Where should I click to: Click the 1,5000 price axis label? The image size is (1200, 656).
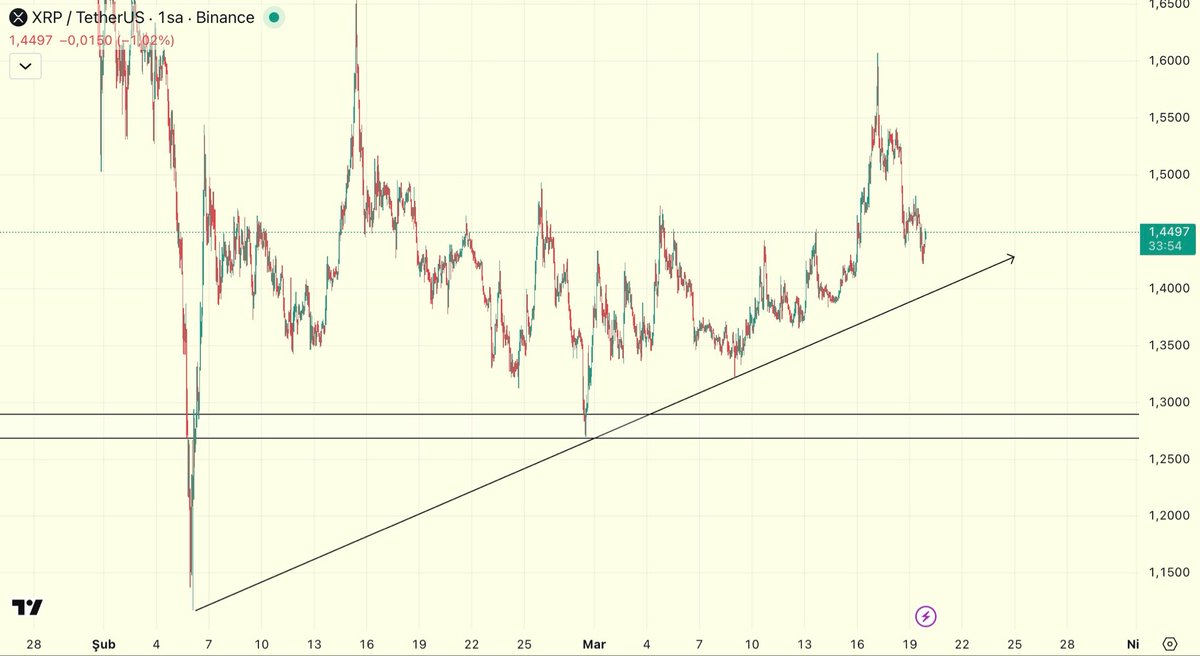click(x=1168, y=175)
